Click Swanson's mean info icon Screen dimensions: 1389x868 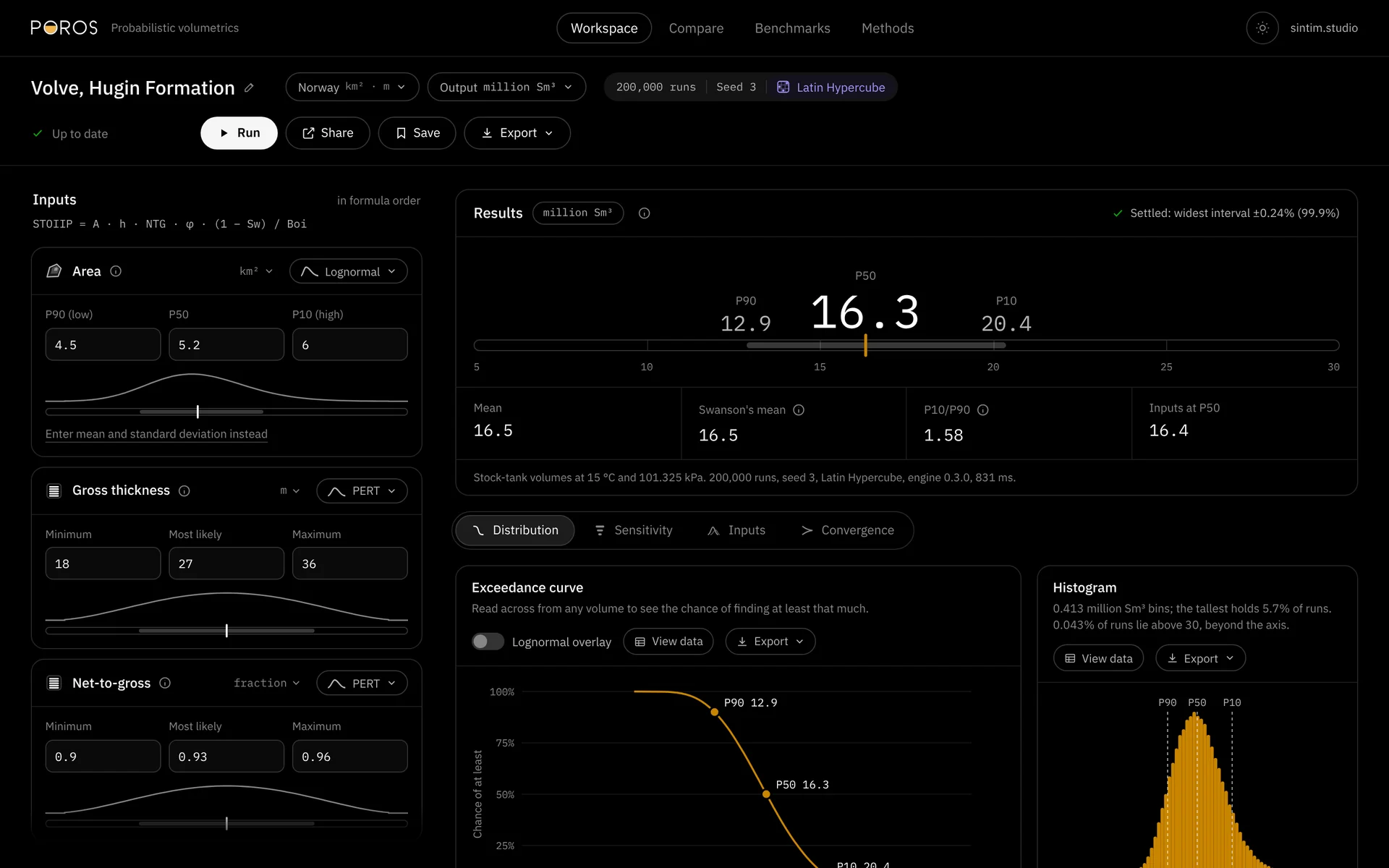pyautogui.click(x=799, y=410)
